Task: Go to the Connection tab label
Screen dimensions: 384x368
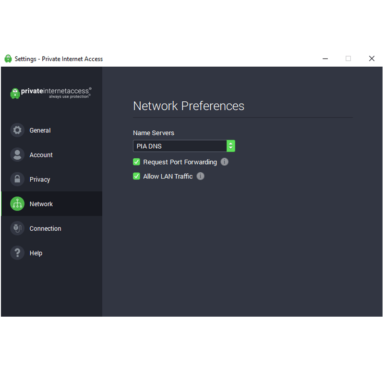Action: pyautogui.click(x=45, y=229)
